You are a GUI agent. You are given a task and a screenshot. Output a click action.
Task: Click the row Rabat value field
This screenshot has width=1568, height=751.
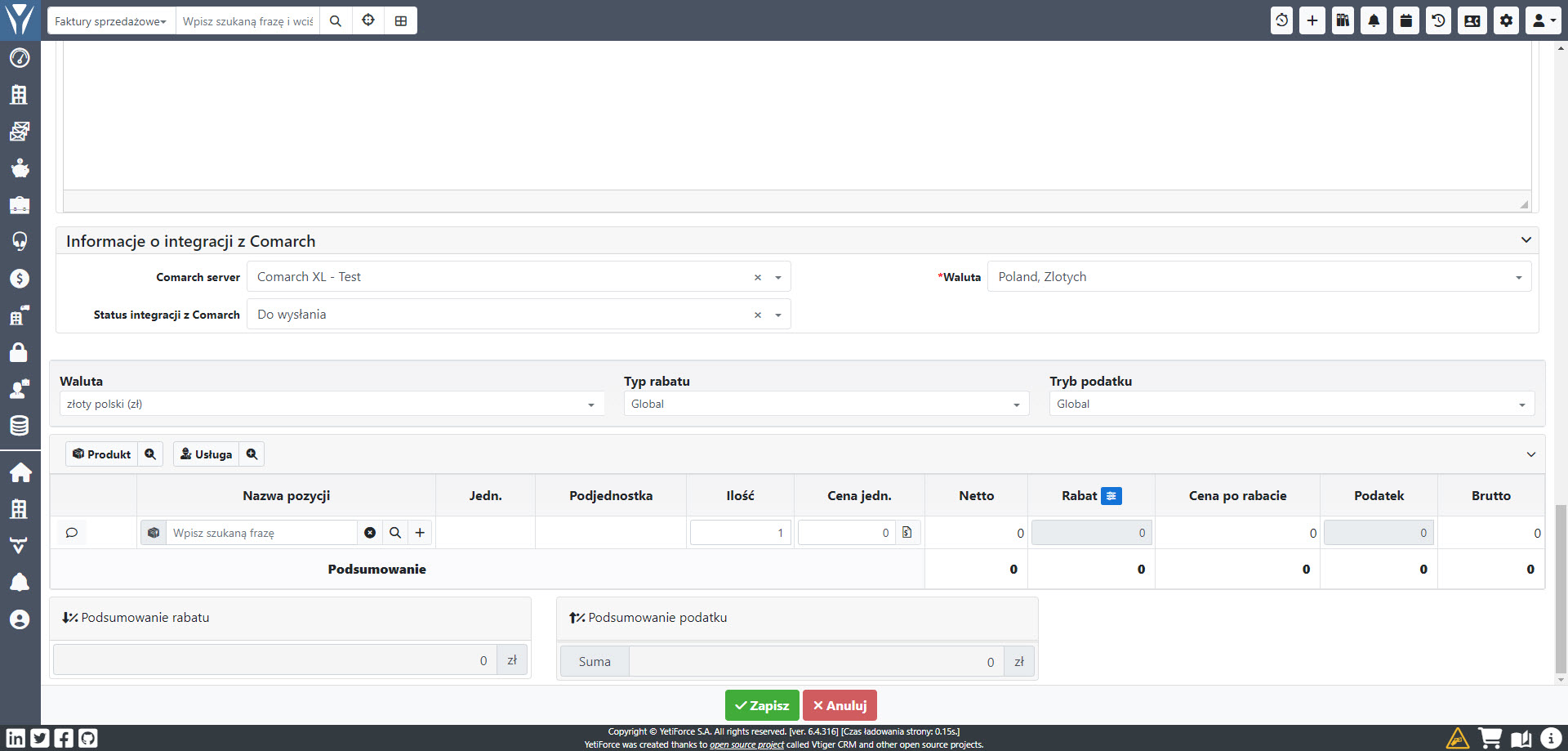(x=1091, y=533)
